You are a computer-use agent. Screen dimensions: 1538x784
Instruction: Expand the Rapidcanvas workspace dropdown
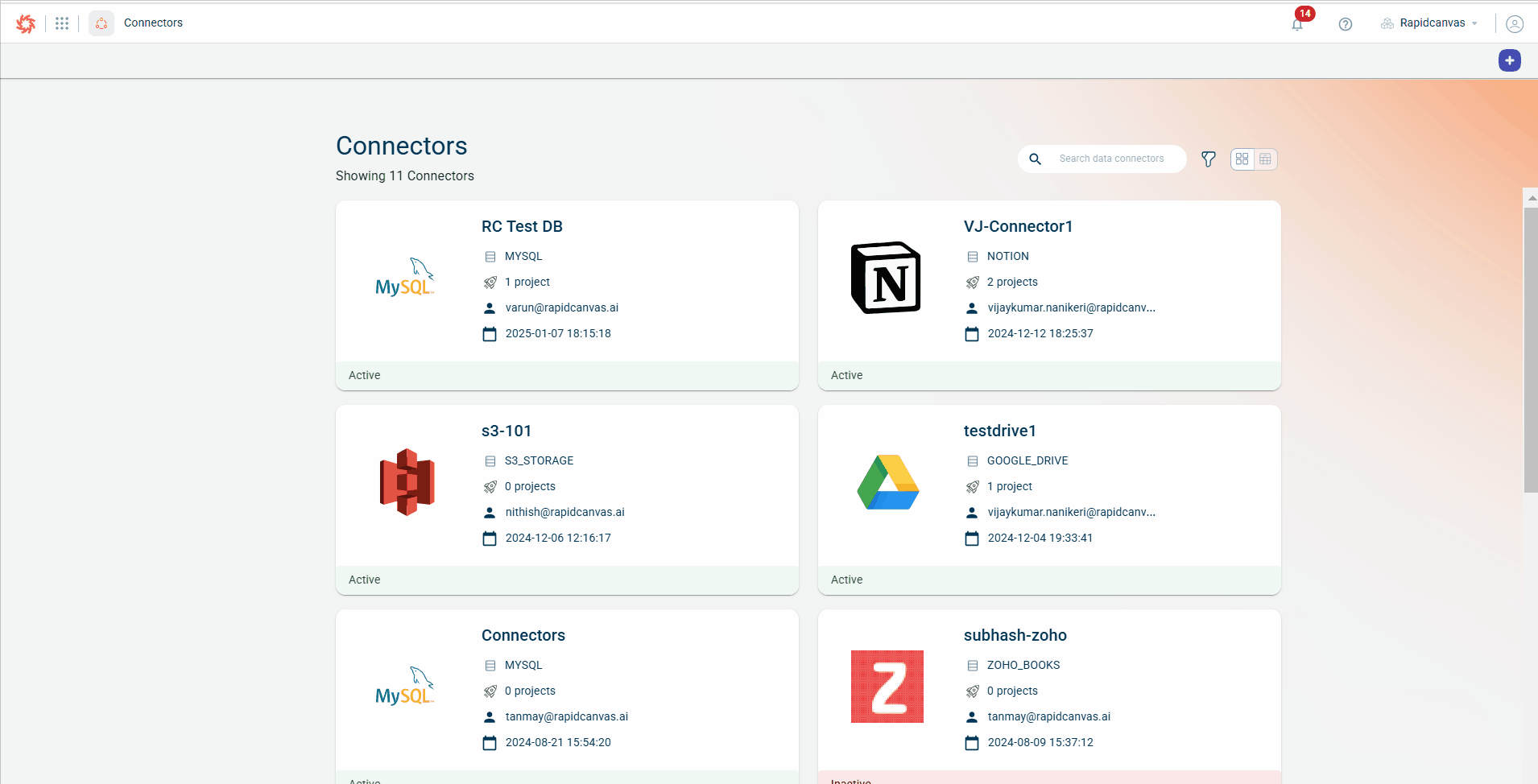click(x=1431, y=23)
